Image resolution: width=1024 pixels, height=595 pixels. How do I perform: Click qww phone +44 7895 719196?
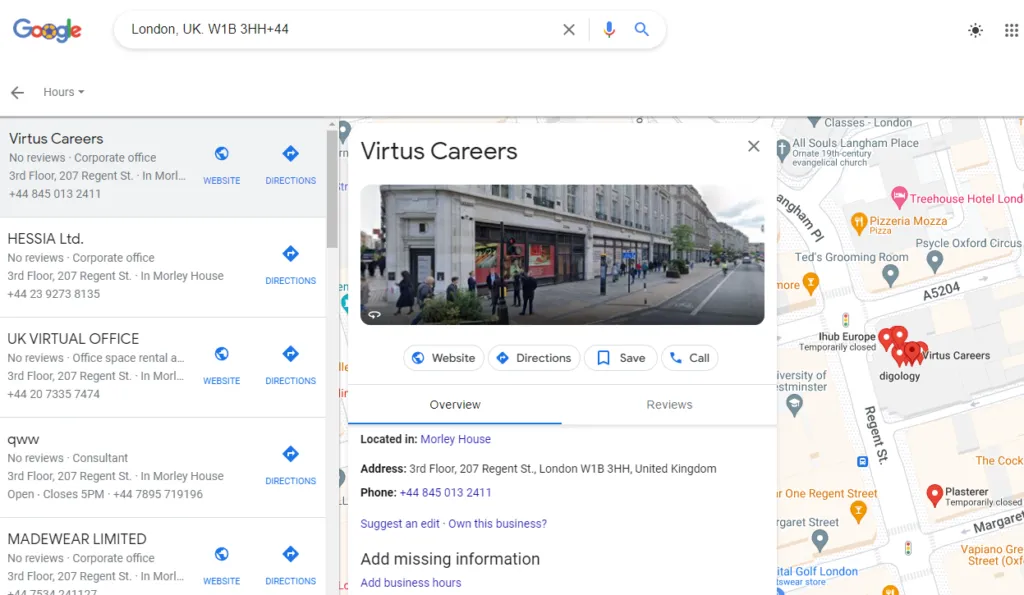pyautogui.click(x=157, y=494)
